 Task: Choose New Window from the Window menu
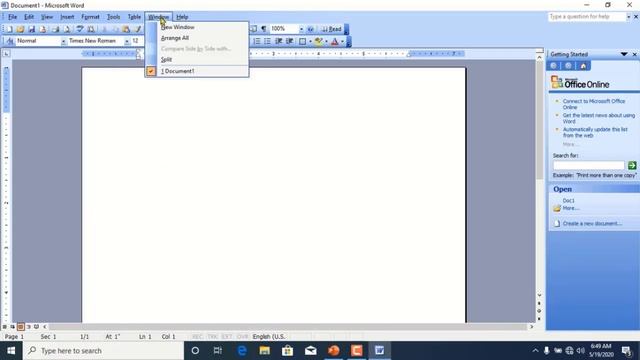pyautogui.click(x=197, y=27)
